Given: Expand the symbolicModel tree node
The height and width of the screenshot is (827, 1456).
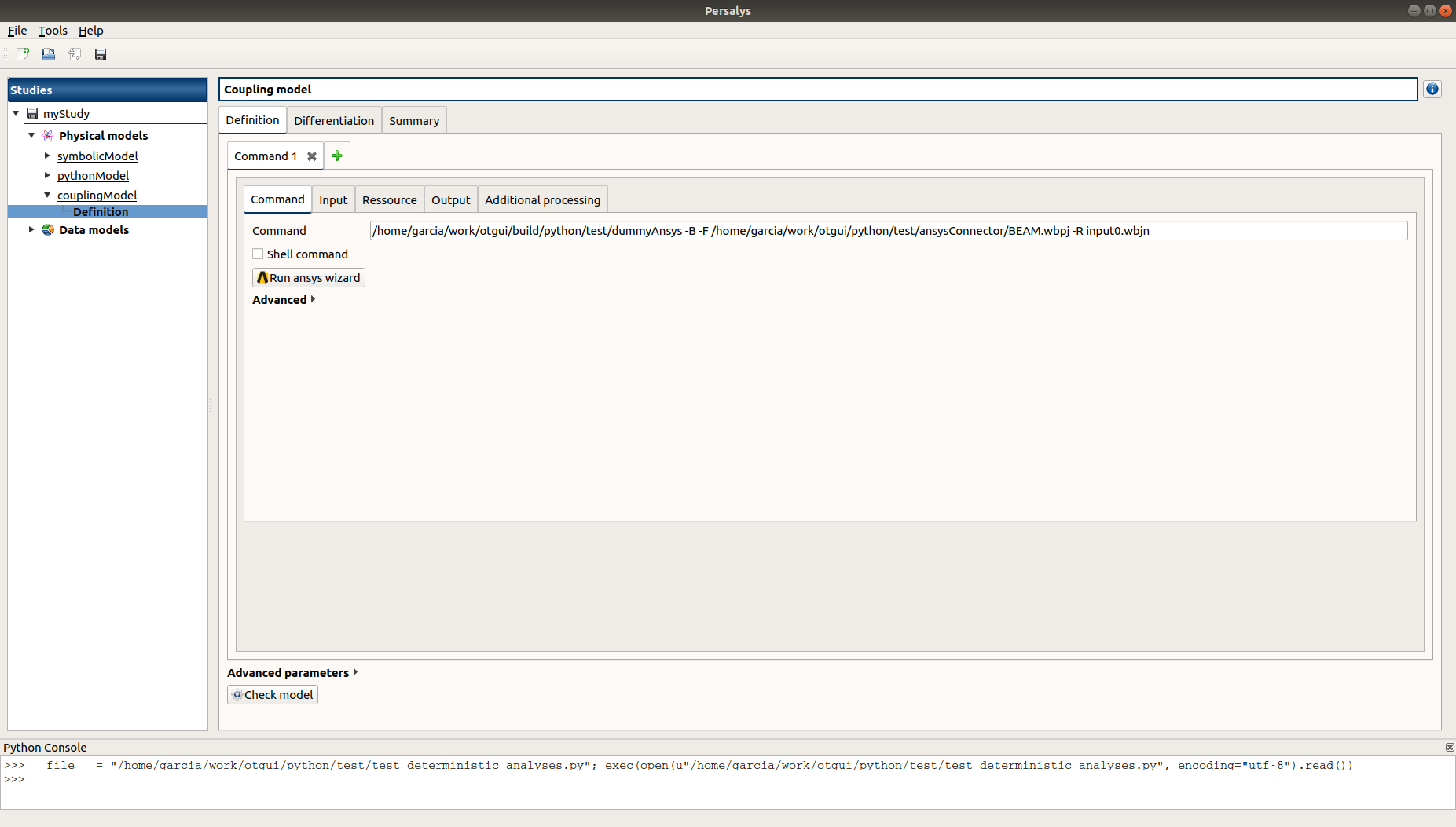Looking at the screenshot, I should tap(47, 156).
